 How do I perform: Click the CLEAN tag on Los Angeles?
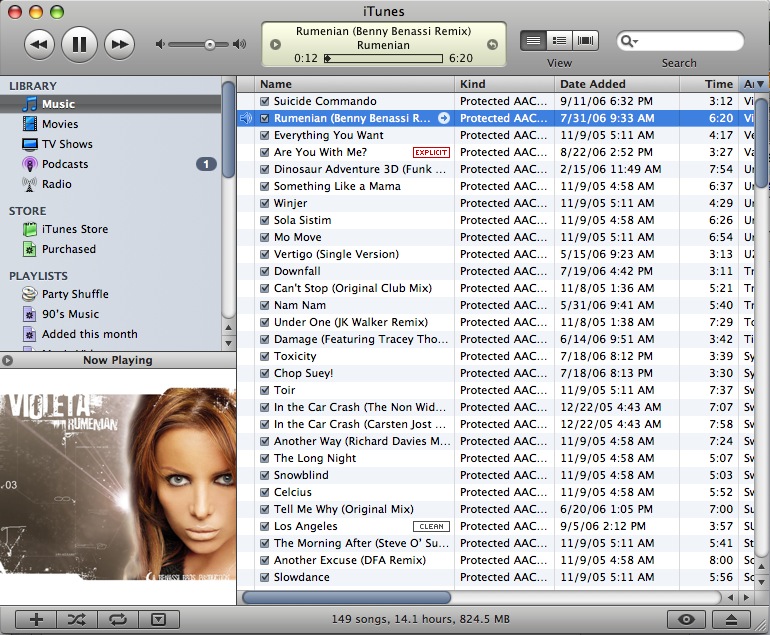[x=431, y=526]
